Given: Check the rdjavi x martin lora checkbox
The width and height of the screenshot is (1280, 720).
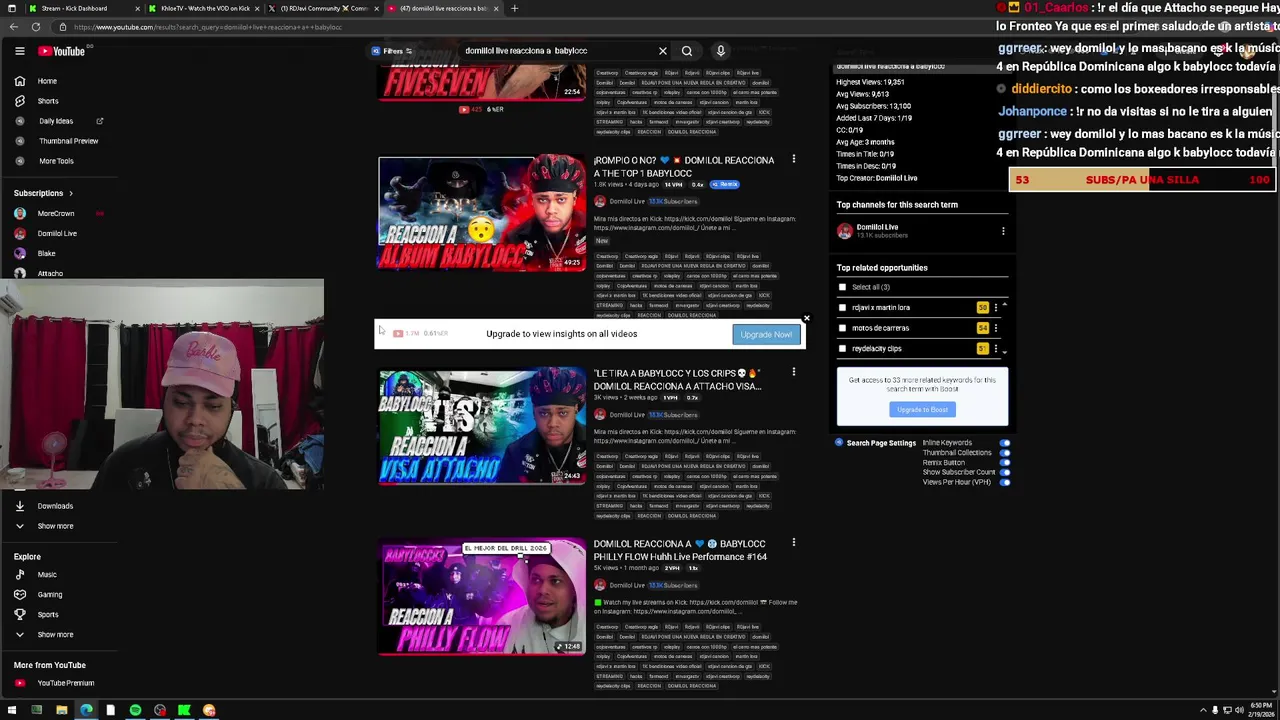Looking at the screenshot, I should (x=842, y=308).
